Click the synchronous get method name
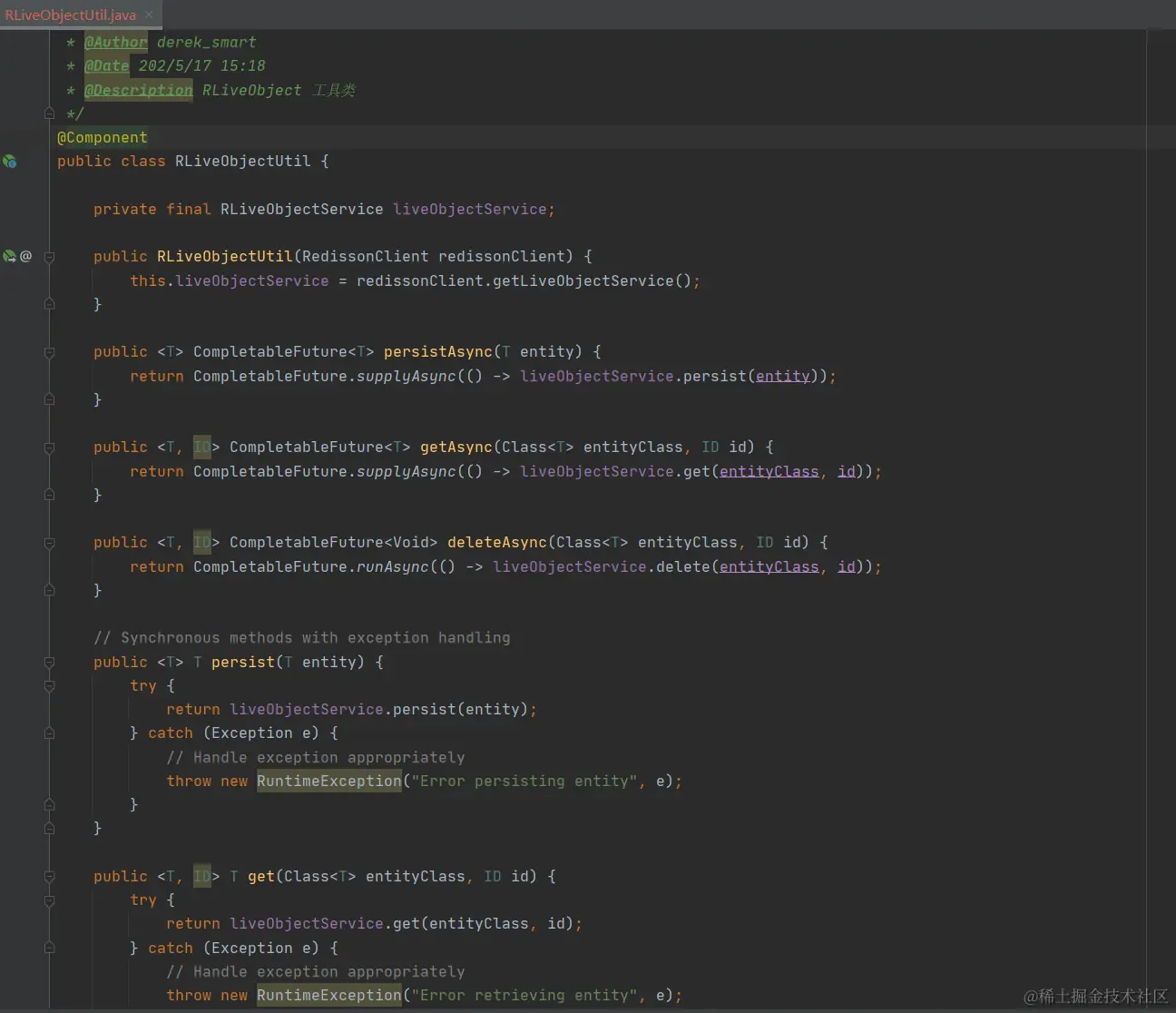Image resolution: width=1176 pixels, height=1013 pixels. [x=260, y=876]
